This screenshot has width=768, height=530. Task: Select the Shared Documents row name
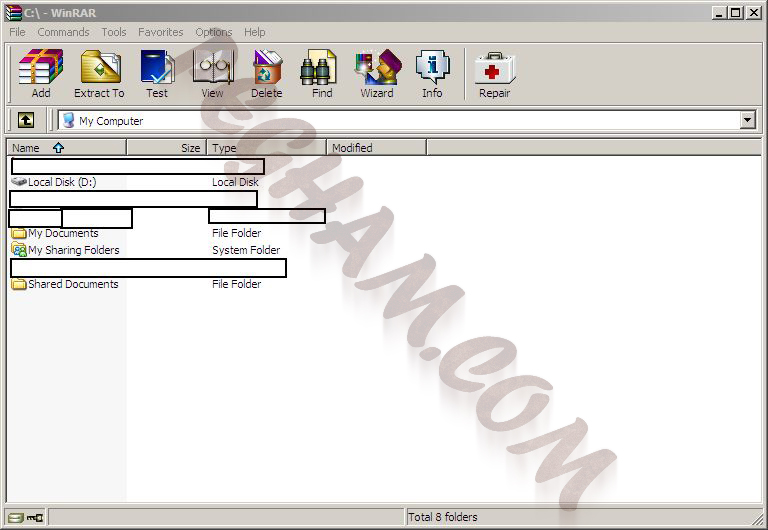coord(73,284)
